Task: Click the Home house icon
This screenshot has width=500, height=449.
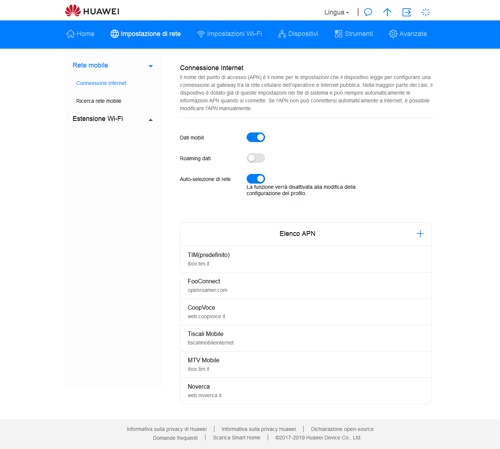Action: pos(70,34)
